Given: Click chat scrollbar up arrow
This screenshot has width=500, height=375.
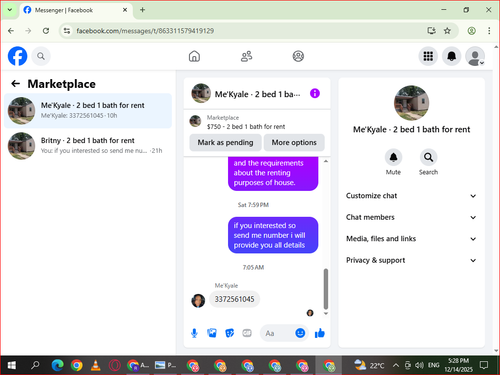Looking at the screenshot, I should (x=326, y=161).
